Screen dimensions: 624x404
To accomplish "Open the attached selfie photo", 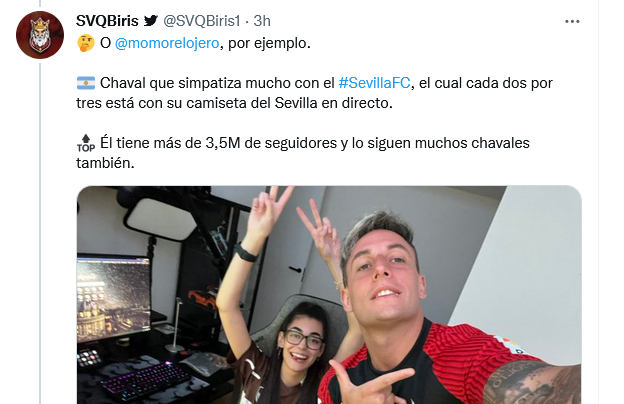I will 329,295.
